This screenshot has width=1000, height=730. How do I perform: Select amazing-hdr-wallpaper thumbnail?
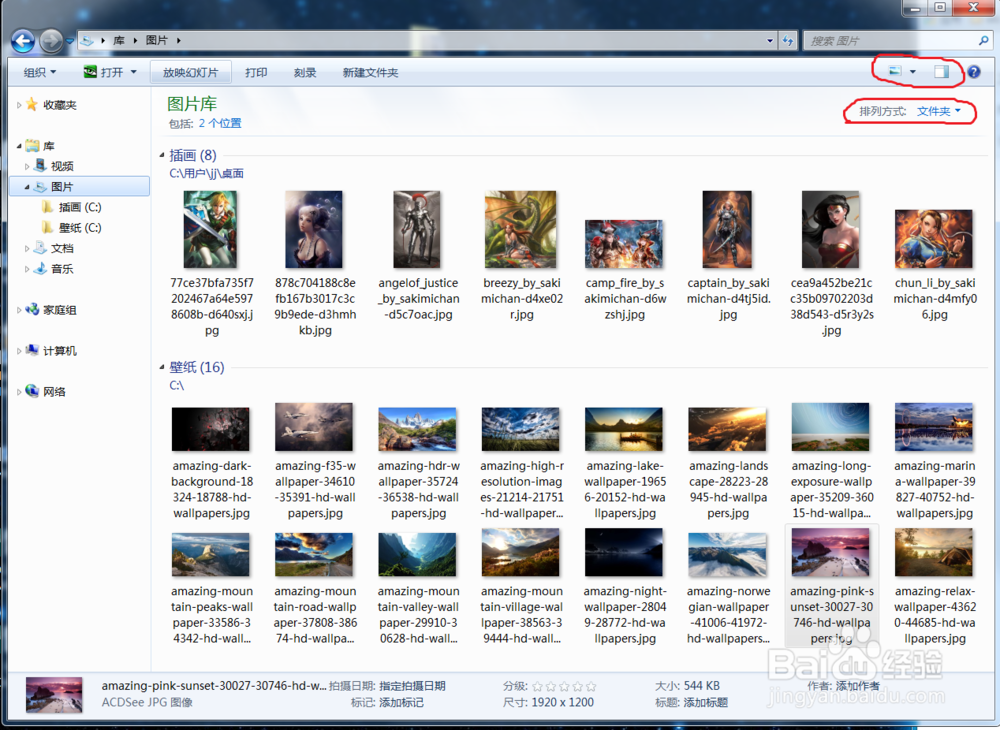tap(417, 429)
